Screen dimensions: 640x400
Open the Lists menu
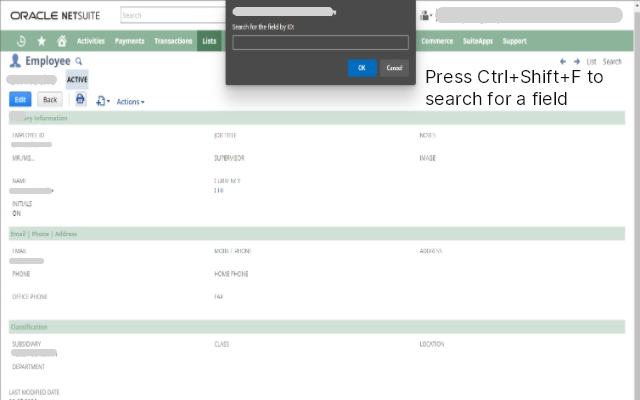point(209,41)
